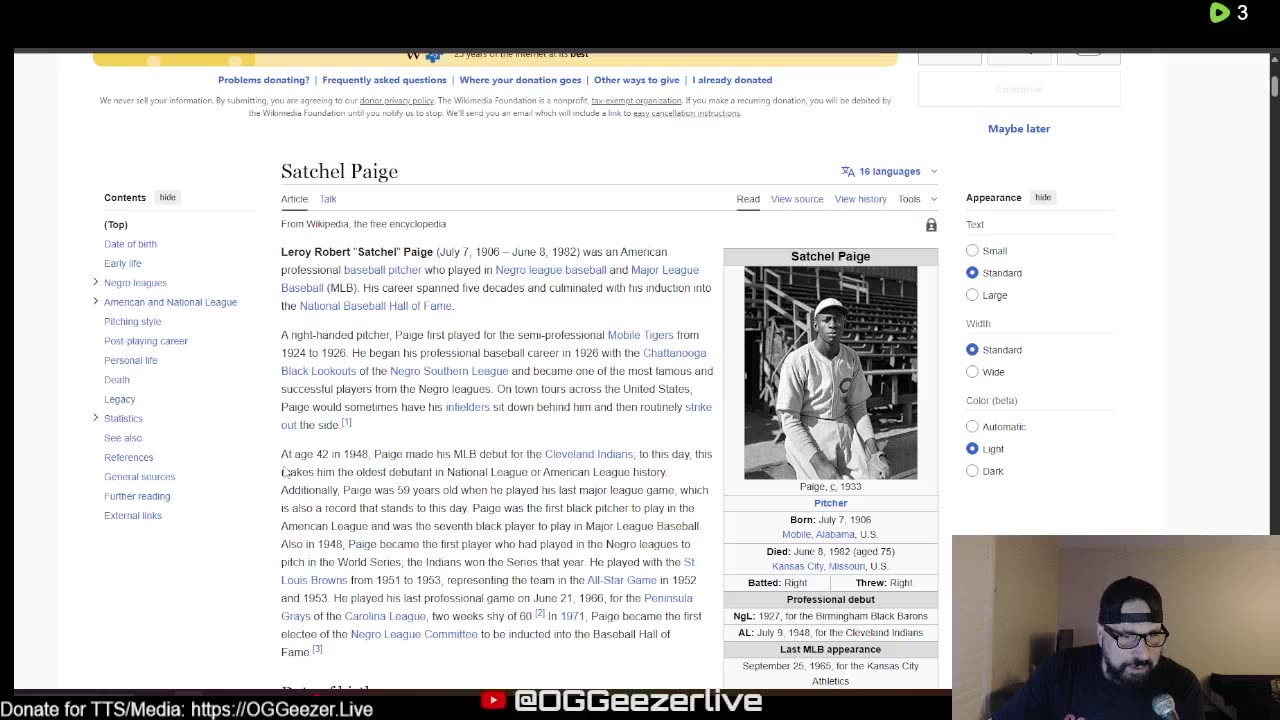The height and width of the screenshot is (720, 1280).
Task: Select Standard width option
Action: point(972,350)
